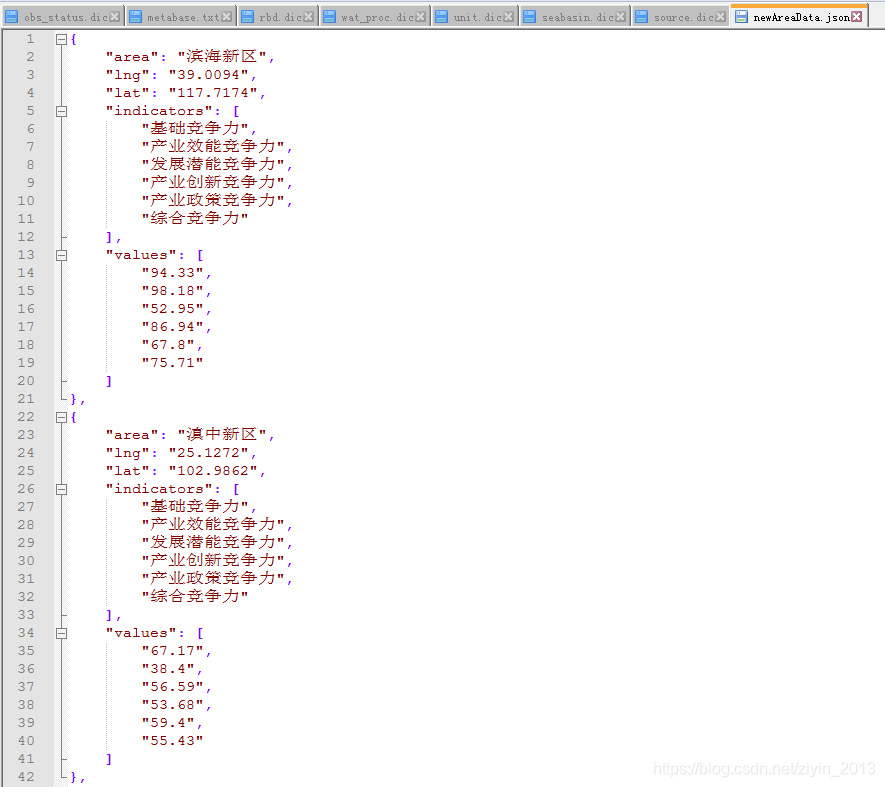Click the "indicators" key on line 26

point(159,489)
